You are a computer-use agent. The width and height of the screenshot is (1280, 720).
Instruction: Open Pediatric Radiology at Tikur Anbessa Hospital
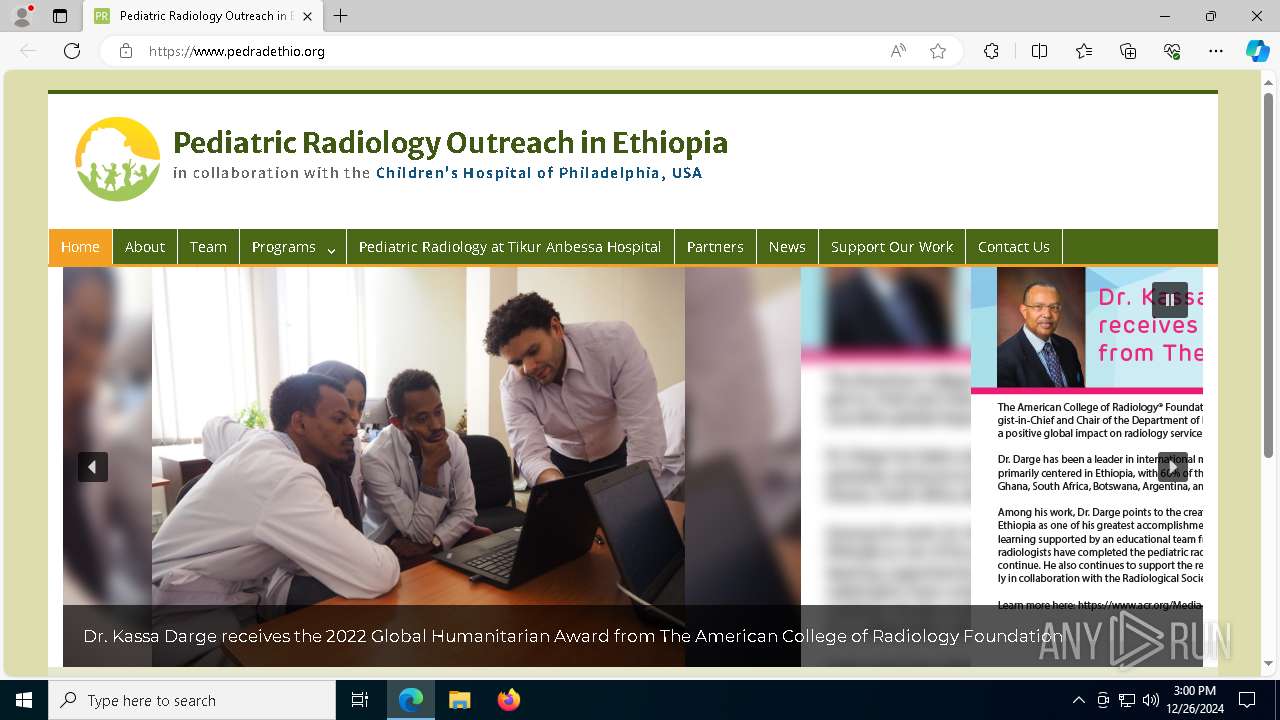click(510, 247)
